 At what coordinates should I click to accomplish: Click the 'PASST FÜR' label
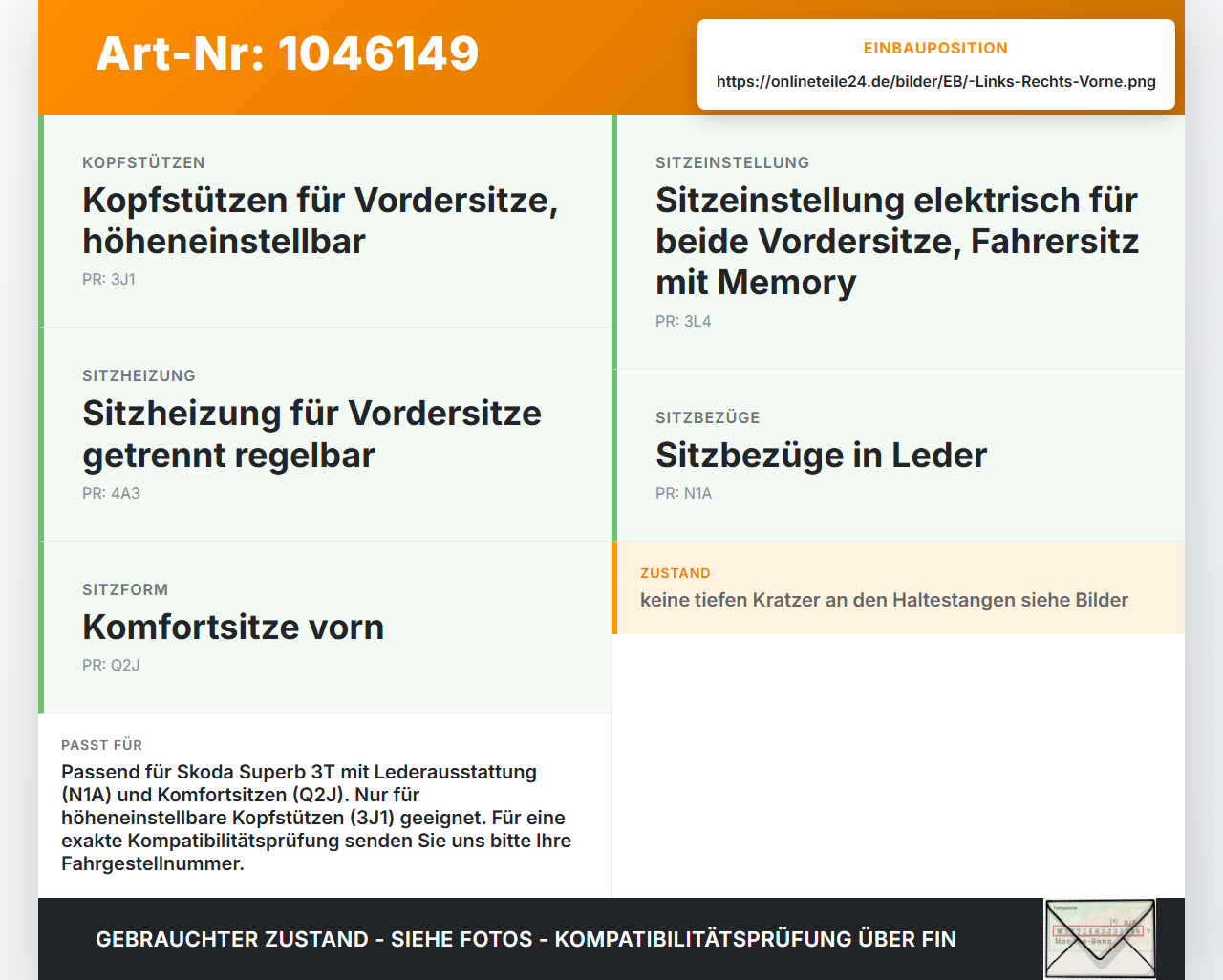[101, 745]
